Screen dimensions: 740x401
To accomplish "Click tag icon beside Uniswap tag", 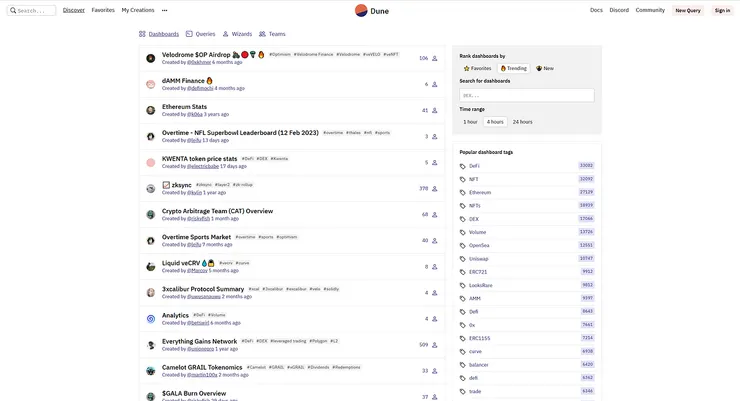I will pos(463,259).
